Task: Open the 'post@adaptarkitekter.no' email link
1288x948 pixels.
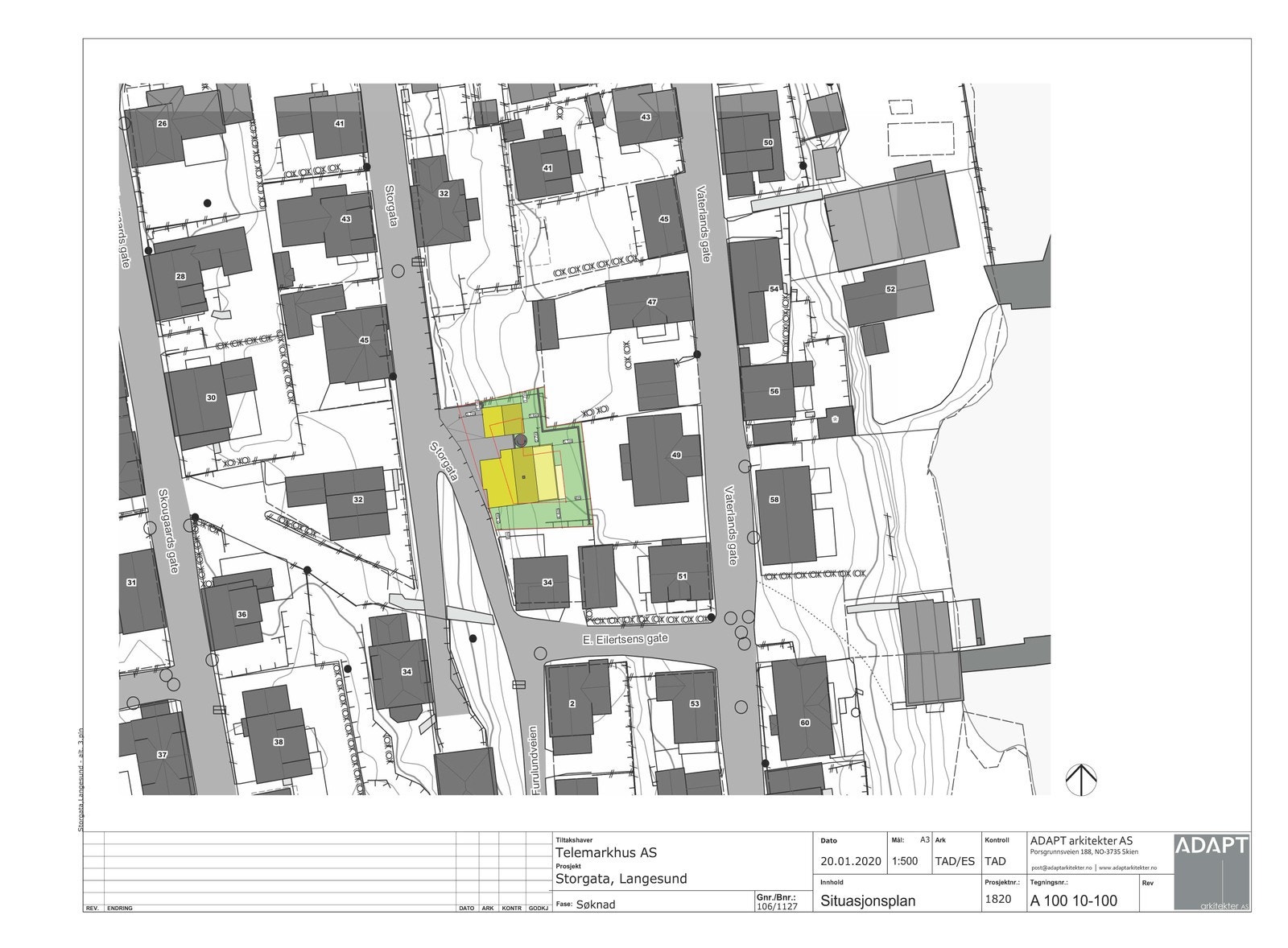Action: tap(1061, 868)
